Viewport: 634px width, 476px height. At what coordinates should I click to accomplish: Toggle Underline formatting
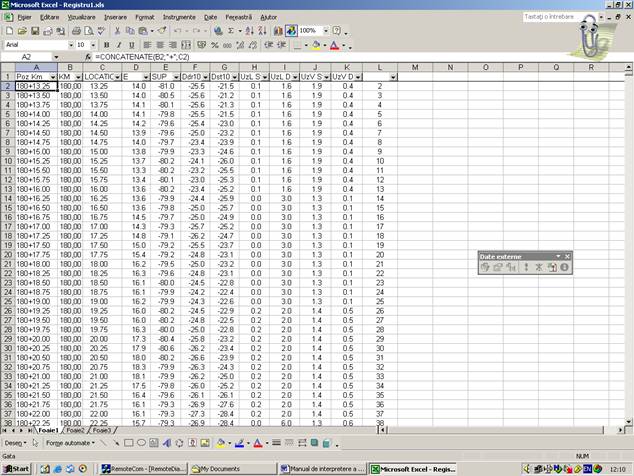coord(131,45)
